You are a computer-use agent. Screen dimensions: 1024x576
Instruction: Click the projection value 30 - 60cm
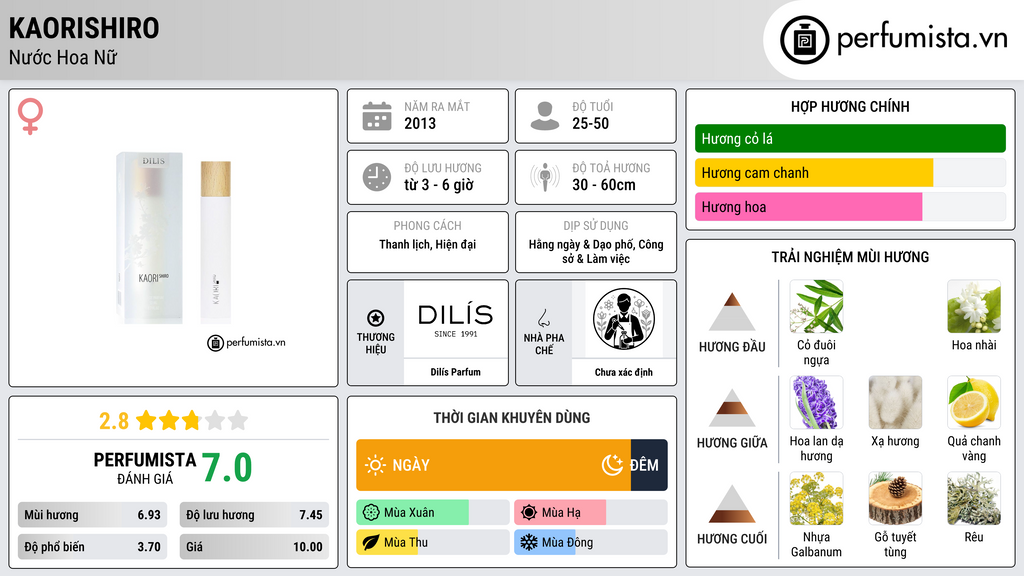[x=603, y=185]
